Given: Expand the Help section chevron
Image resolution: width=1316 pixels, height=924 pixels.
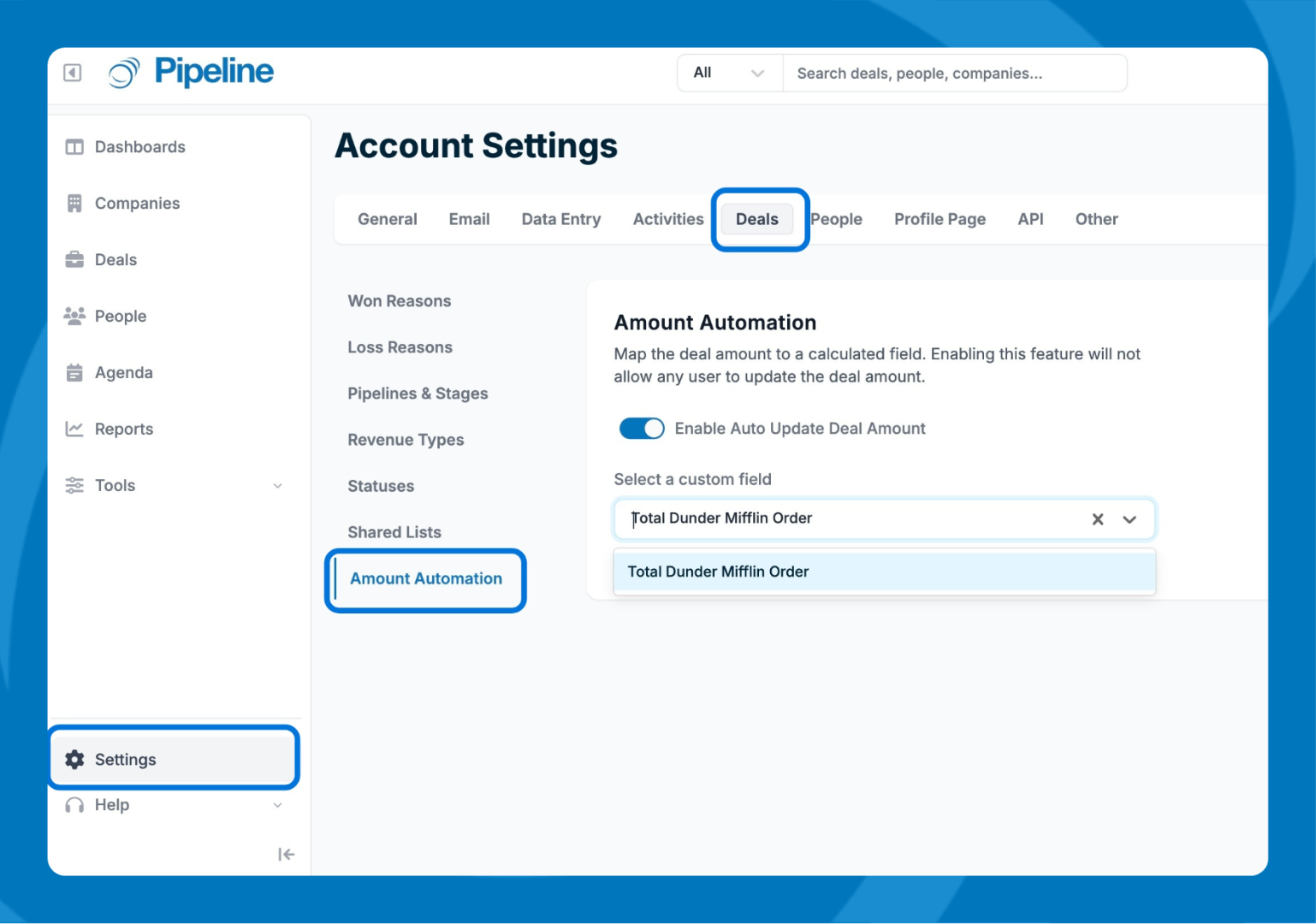Looking at the screenshot, I should [x=277, y=805].
